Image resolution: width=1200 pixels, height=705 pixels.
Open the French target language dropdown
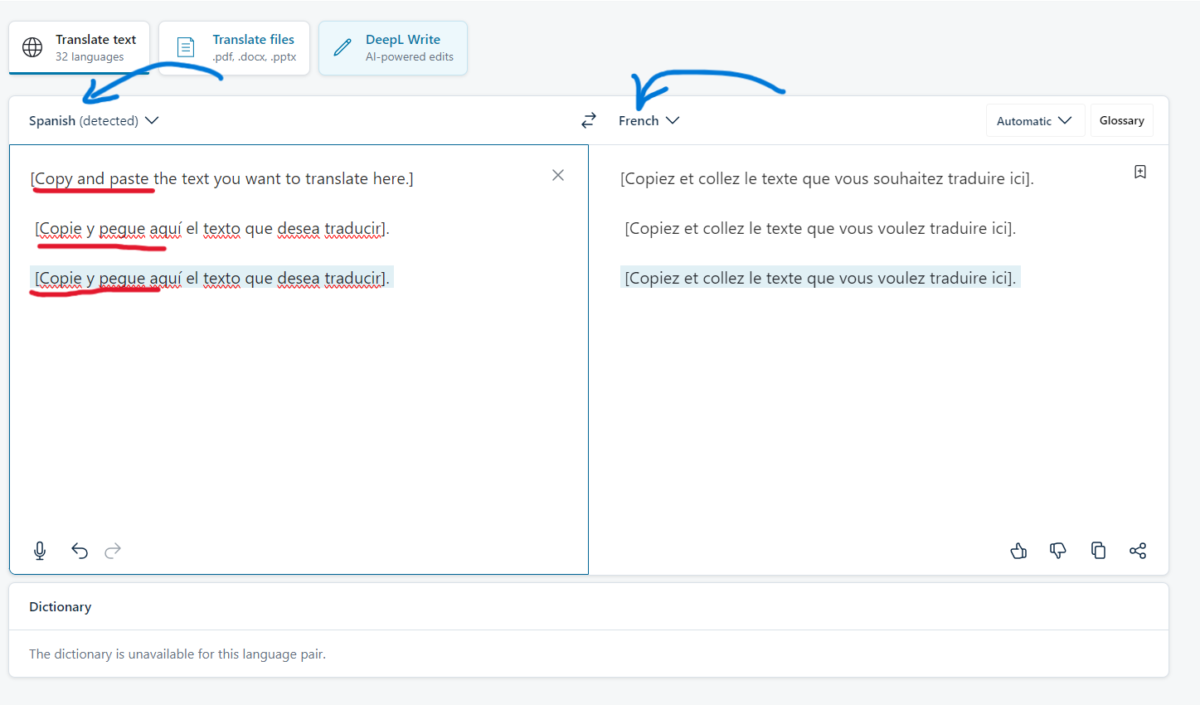[649, 121]
